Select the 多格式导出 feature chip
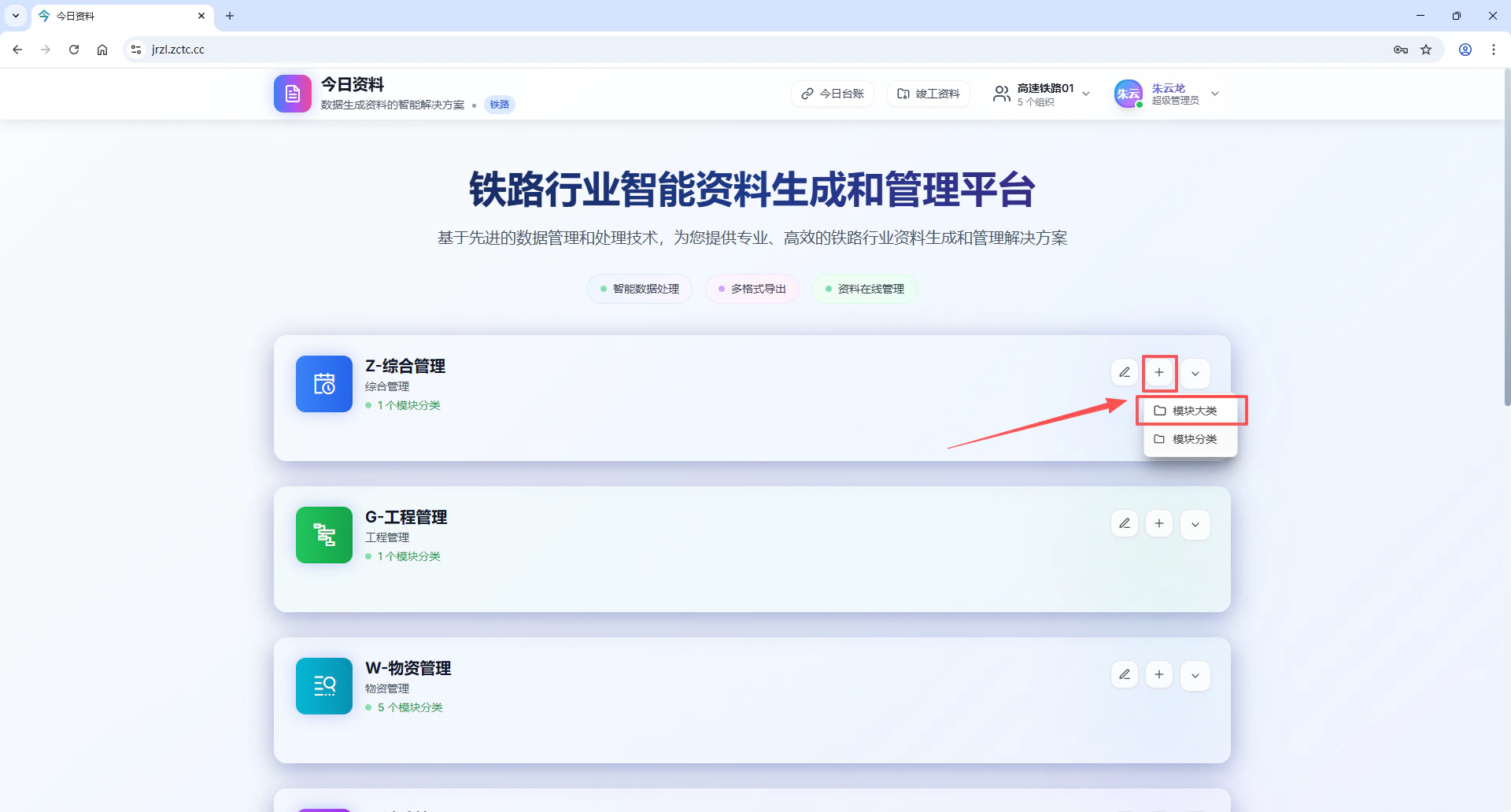Screen dimensions: 1511x812 click(x=752, y=289)
